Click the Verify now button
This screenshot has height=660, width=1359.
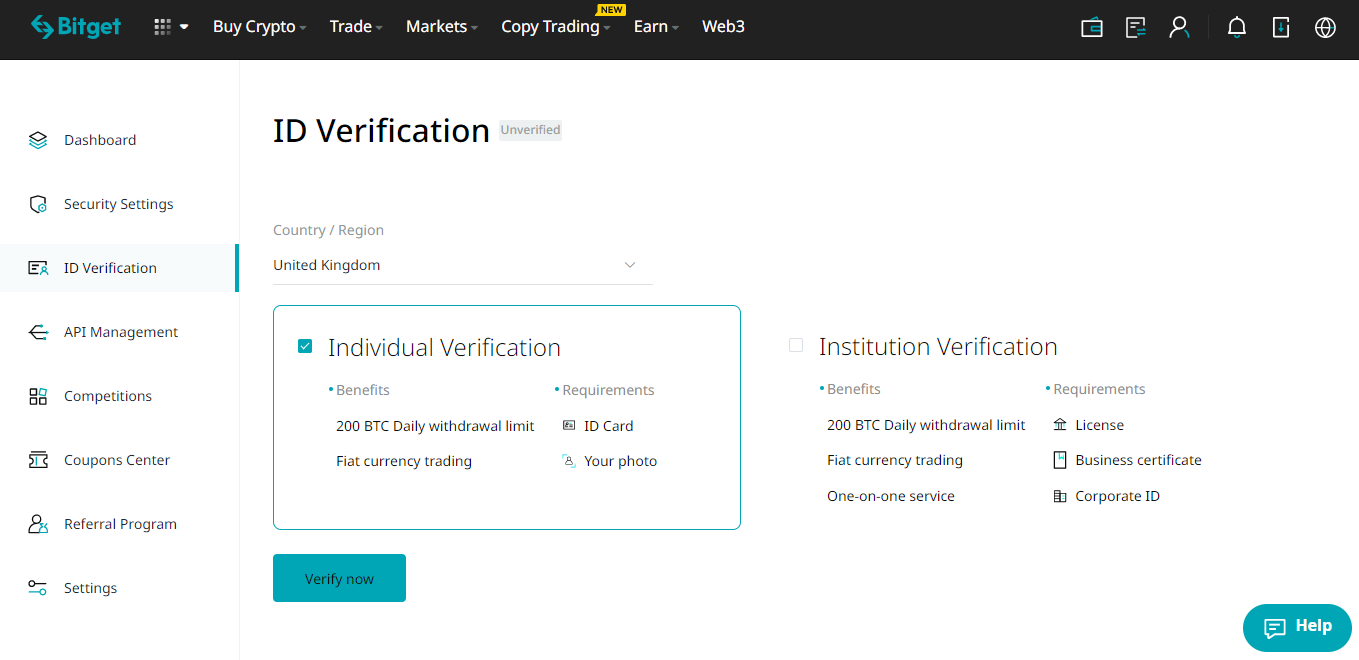[339, 578]
